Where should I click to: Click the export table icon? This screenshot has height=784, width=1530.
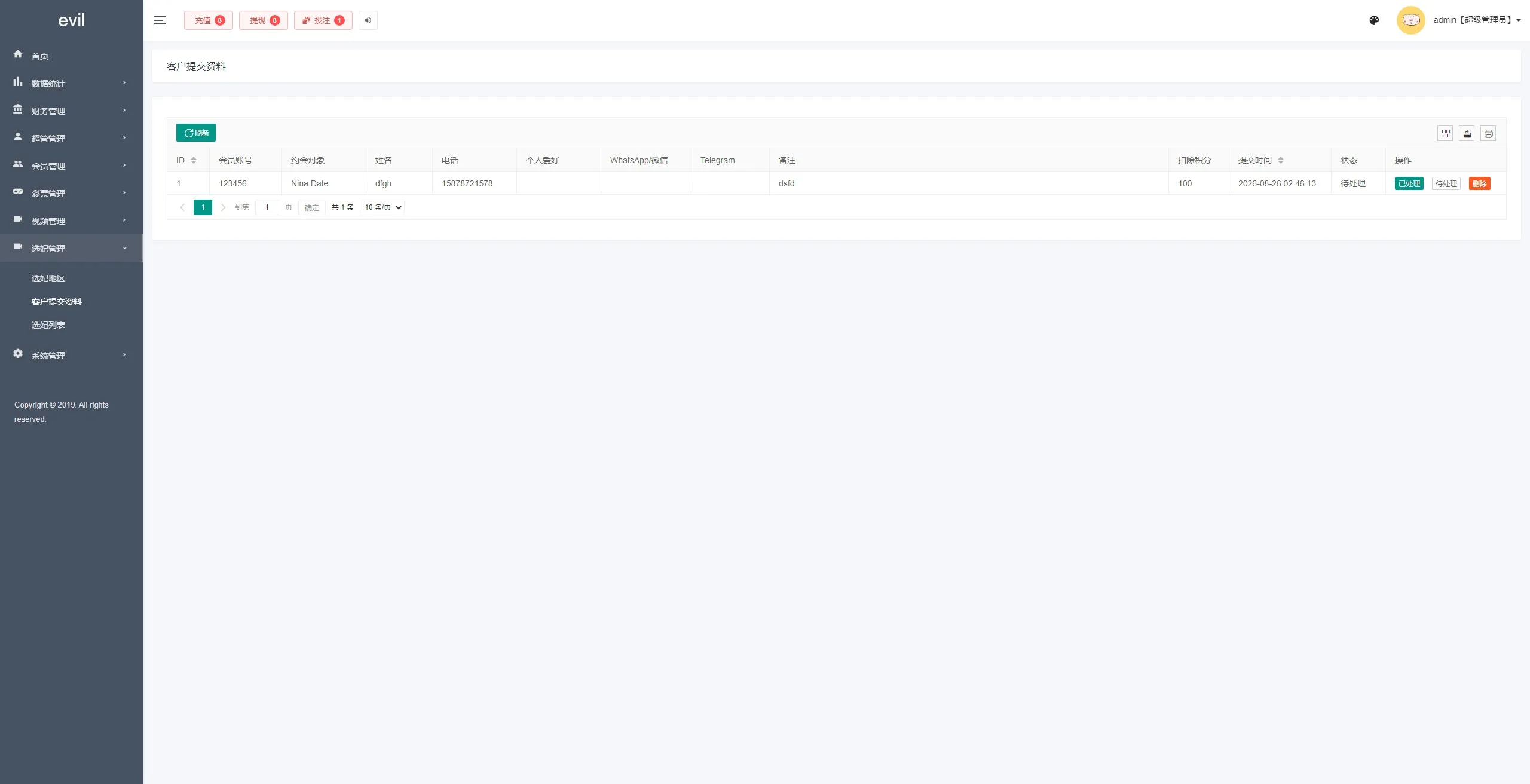1467,134
